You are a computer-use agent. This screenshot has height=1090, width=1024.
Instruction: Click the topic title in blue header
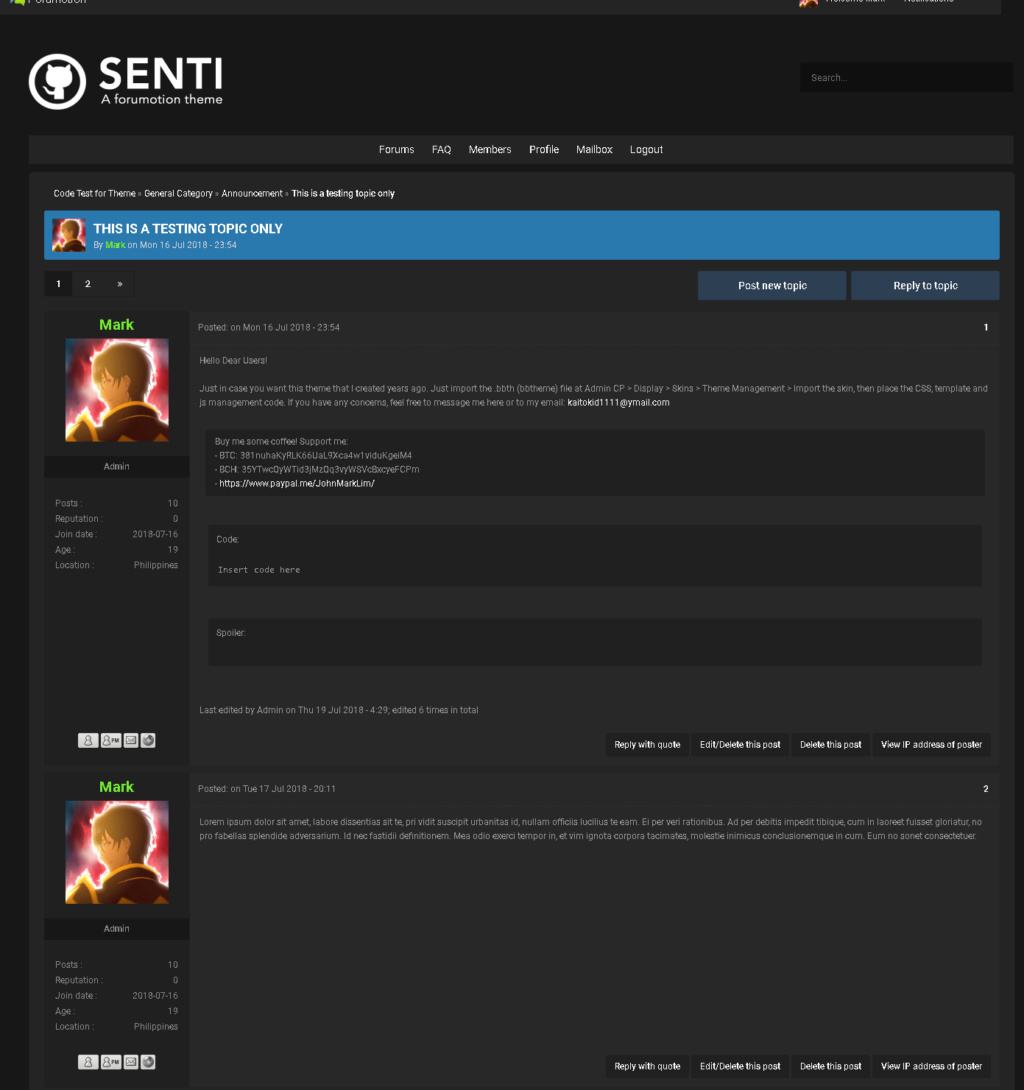click(188, 229)
